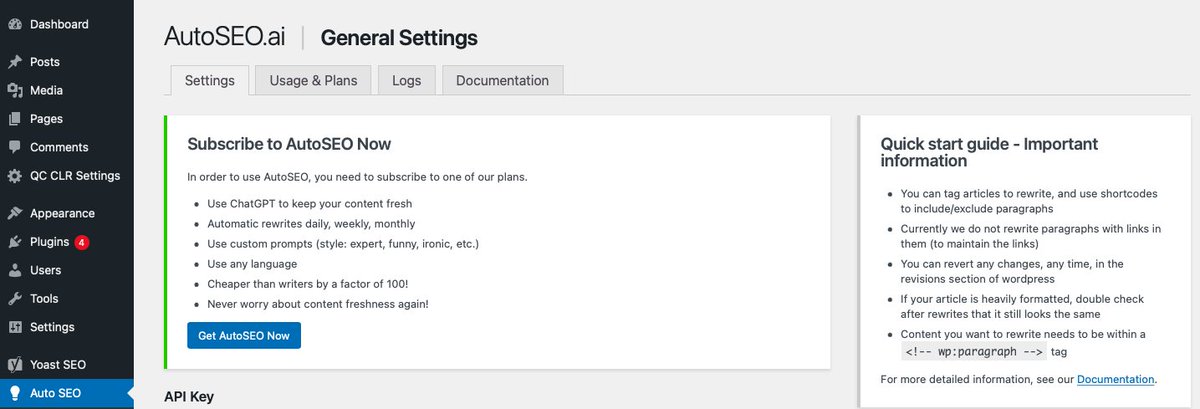Click the Get AutoSEO Now button

(x=244, y=336)
